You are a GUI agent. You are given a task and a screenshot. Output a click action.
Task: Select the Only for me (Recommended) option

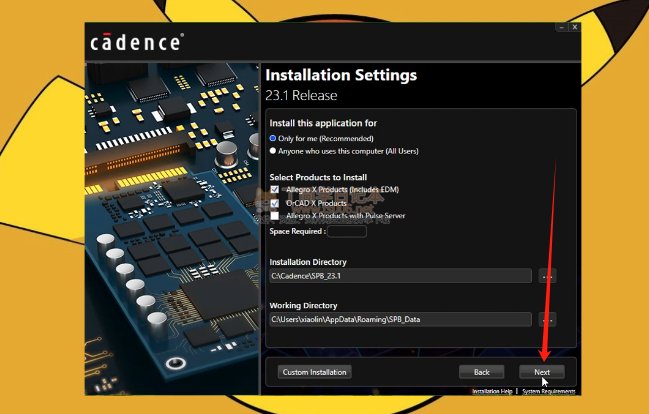[273, 138]
